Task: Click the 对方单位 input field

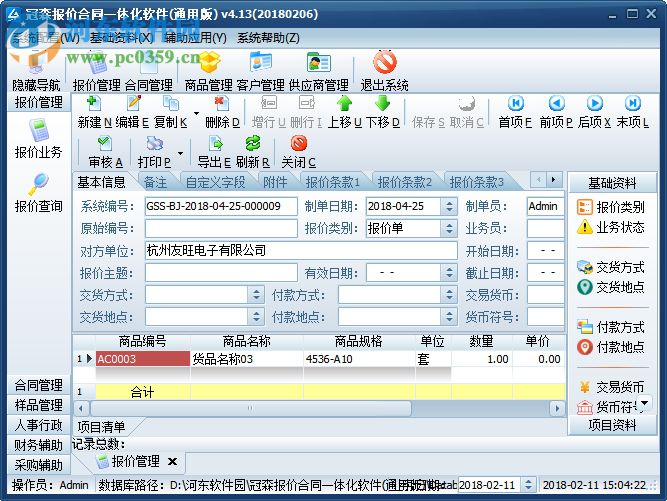Action: click(x=301, y=250)
